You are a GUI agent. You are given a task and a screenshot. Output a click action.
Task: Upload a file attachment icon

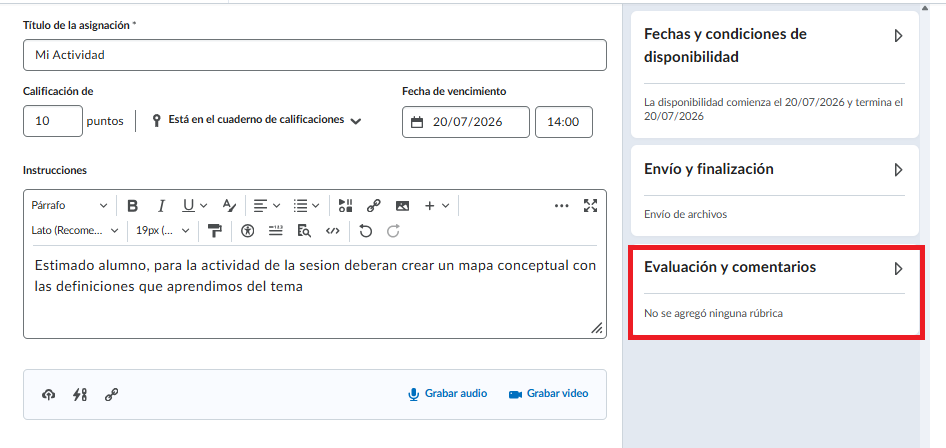[x=48, y=395]
